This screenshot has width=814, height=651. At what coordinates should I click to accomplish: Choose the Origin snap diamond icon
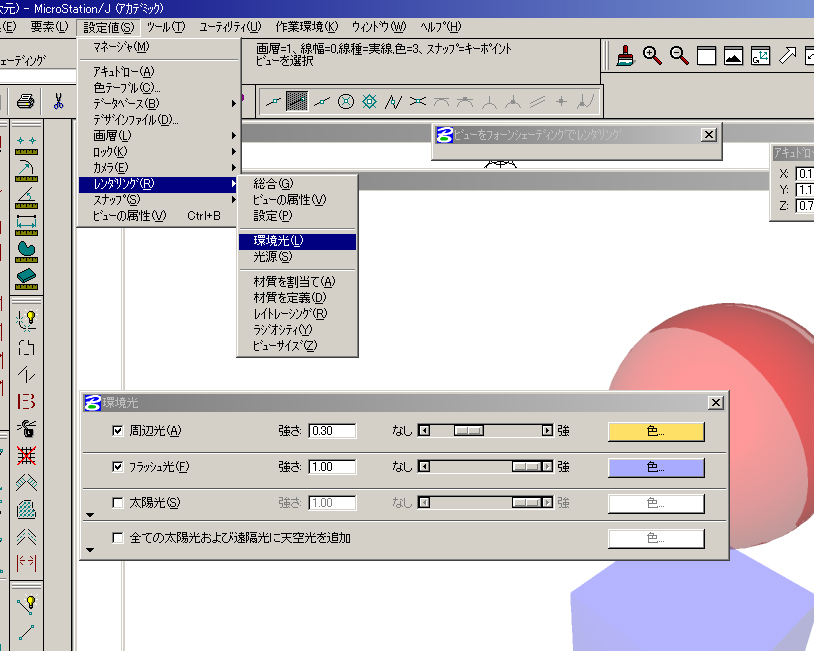[370, 102]
